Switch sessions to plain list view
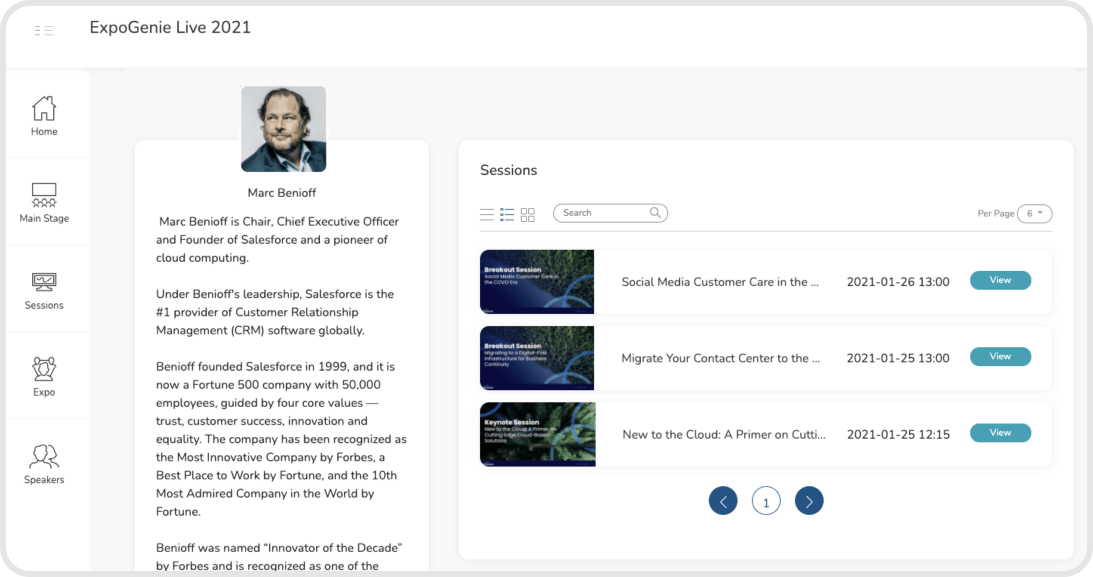This screenshot has height=577, width=1093. (487, 215)
